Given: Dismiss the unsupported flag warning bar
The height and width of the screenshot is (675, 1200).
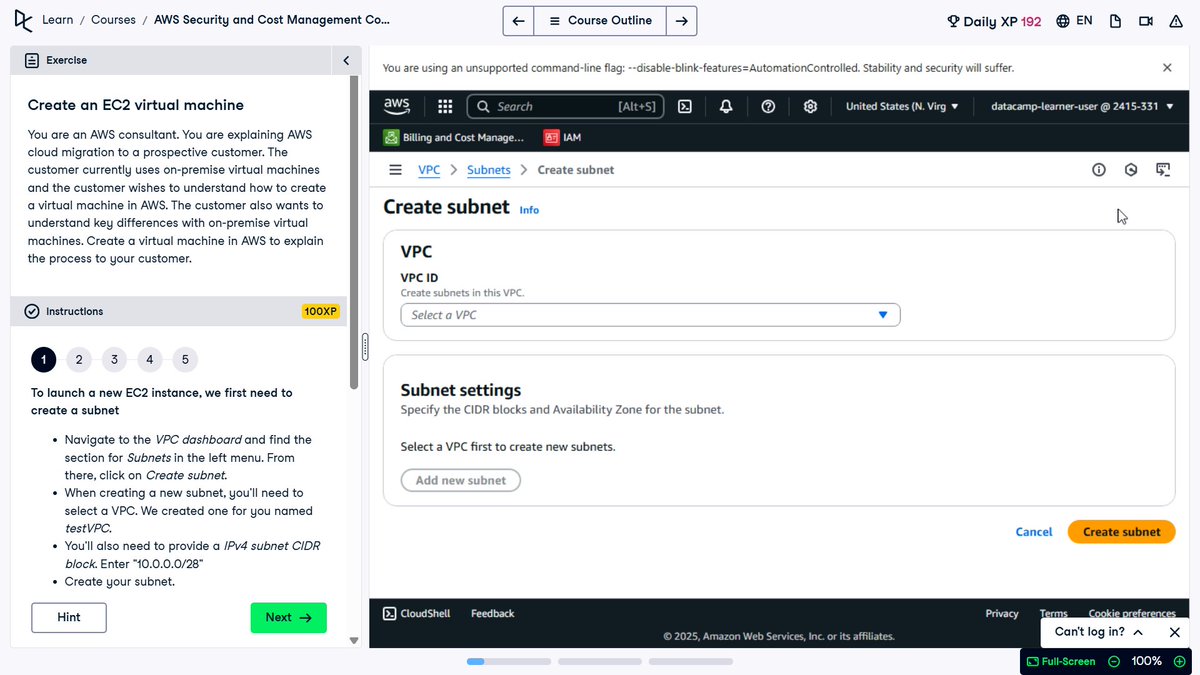Looking at the screenshot, I should 1167,68.
